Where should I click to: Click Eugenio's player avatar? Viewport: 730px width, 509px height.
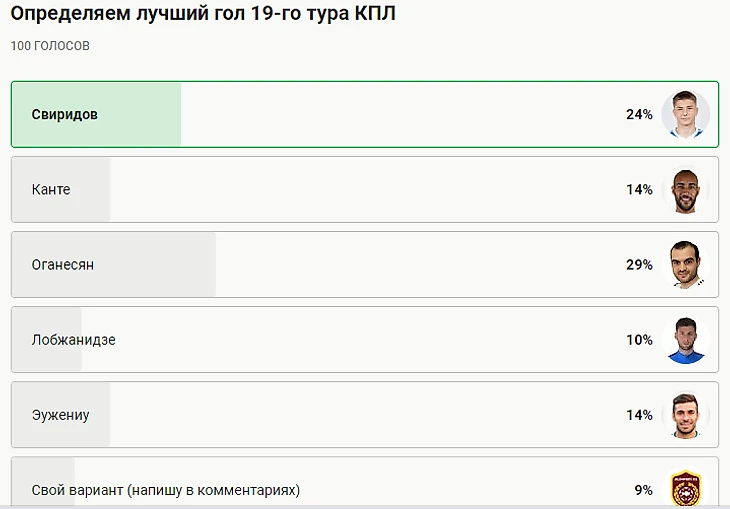685,415
